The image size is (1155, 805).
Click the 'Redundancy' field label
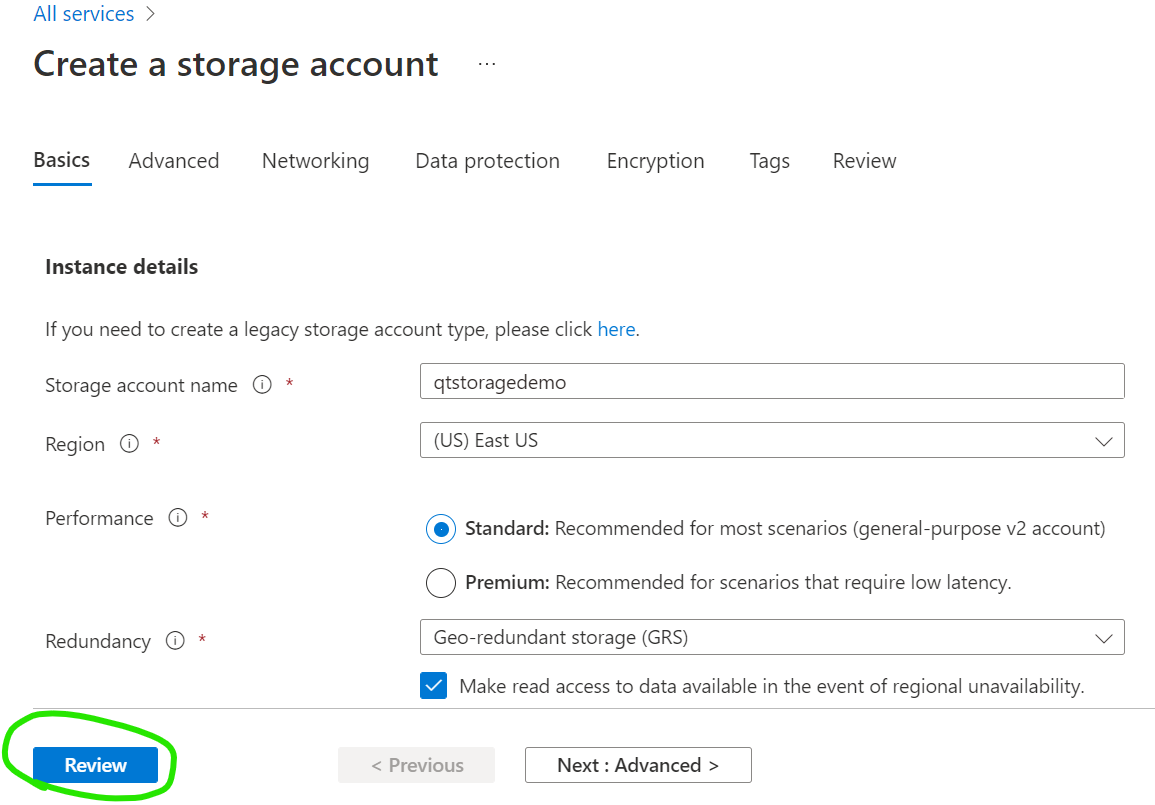tap(98, 641)
